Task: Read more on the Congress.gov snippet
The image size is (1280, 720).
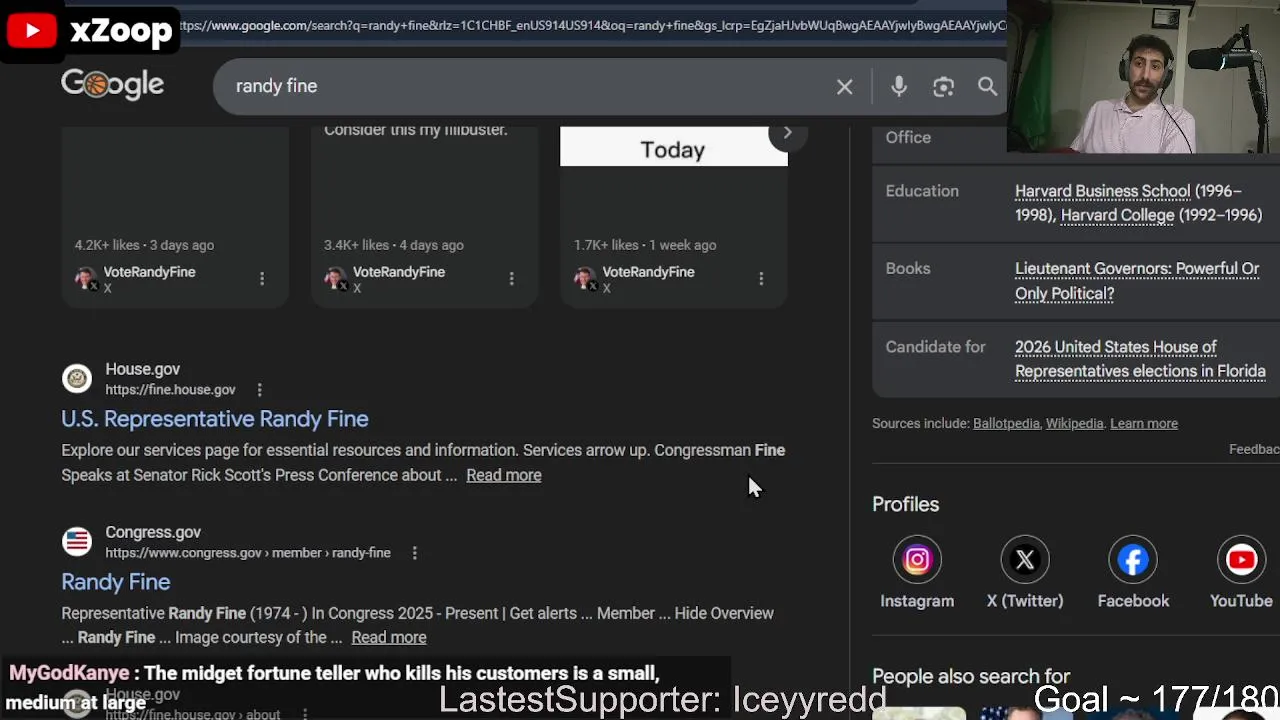Action: (x=389, y=637)
